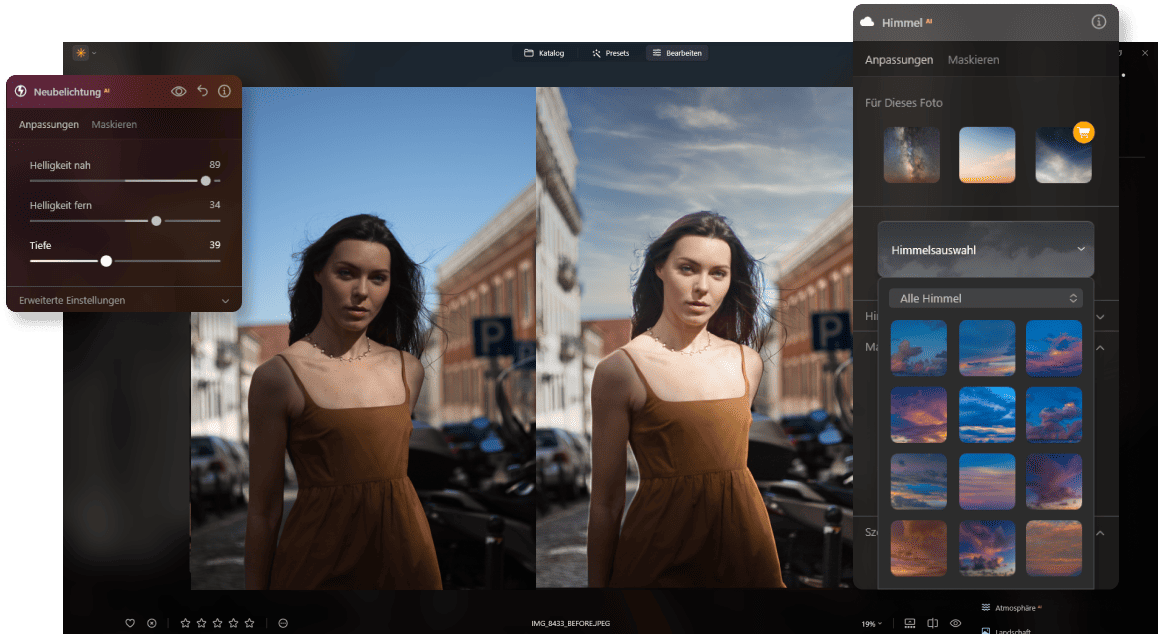Mark the photo rejected with the crossed circle
1158x634 pixels.
click(152, 623)
